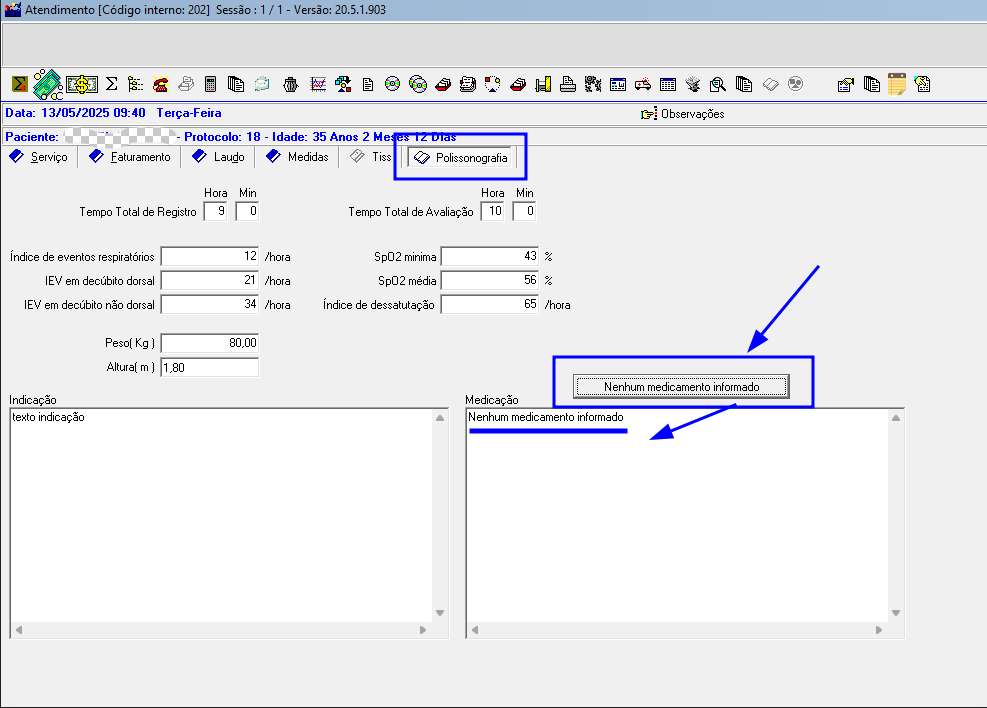Click the single blank page icon
Viewport: 987px width, 708px height.
(368, 84)
